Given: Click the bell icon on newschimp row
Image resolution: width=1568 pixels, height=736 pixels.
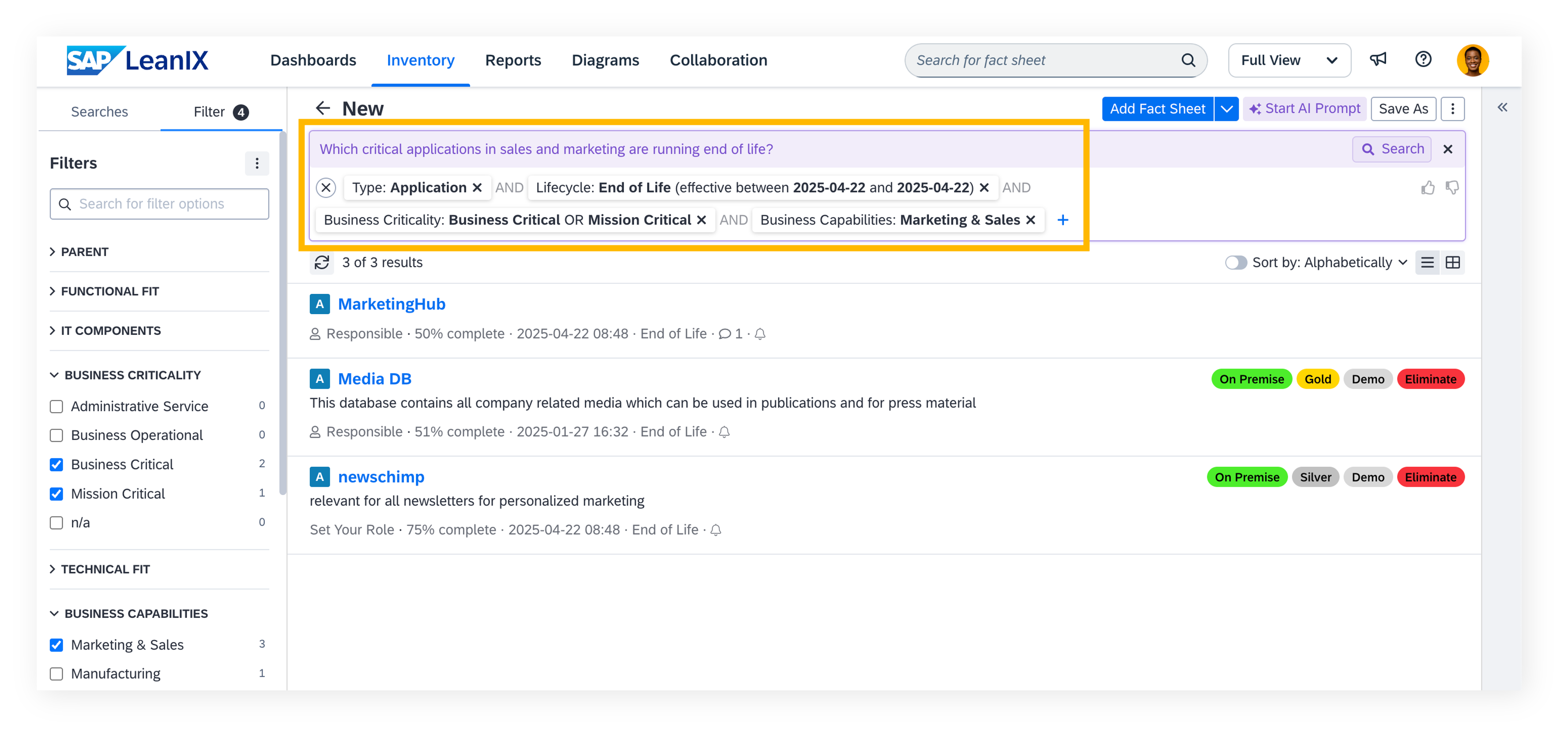Looking at the screenshot, I should click(716, 530).
